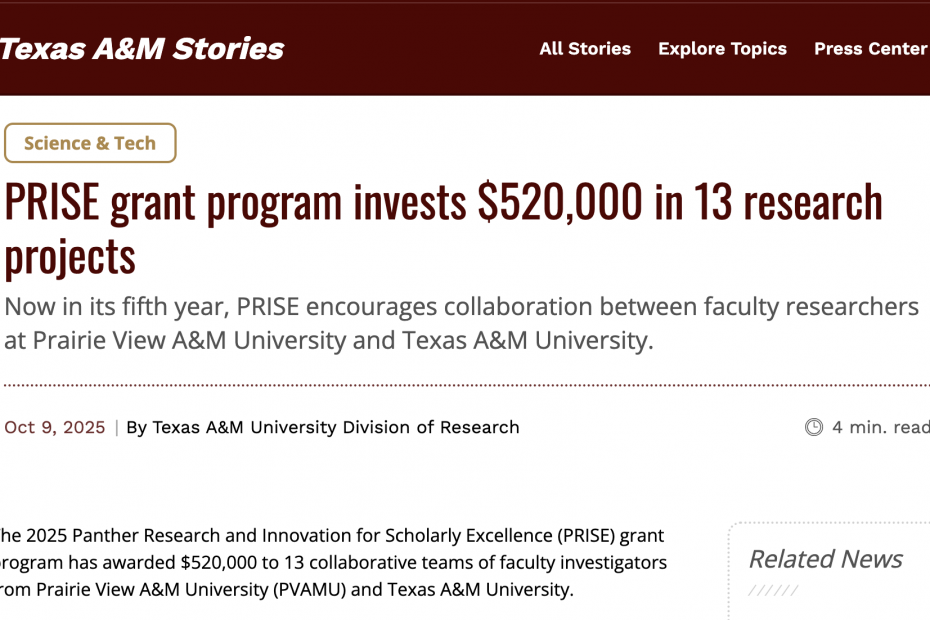Click the "4 min. read" label
This screenshot has width=930, height=620.
(x=880, y=427)
